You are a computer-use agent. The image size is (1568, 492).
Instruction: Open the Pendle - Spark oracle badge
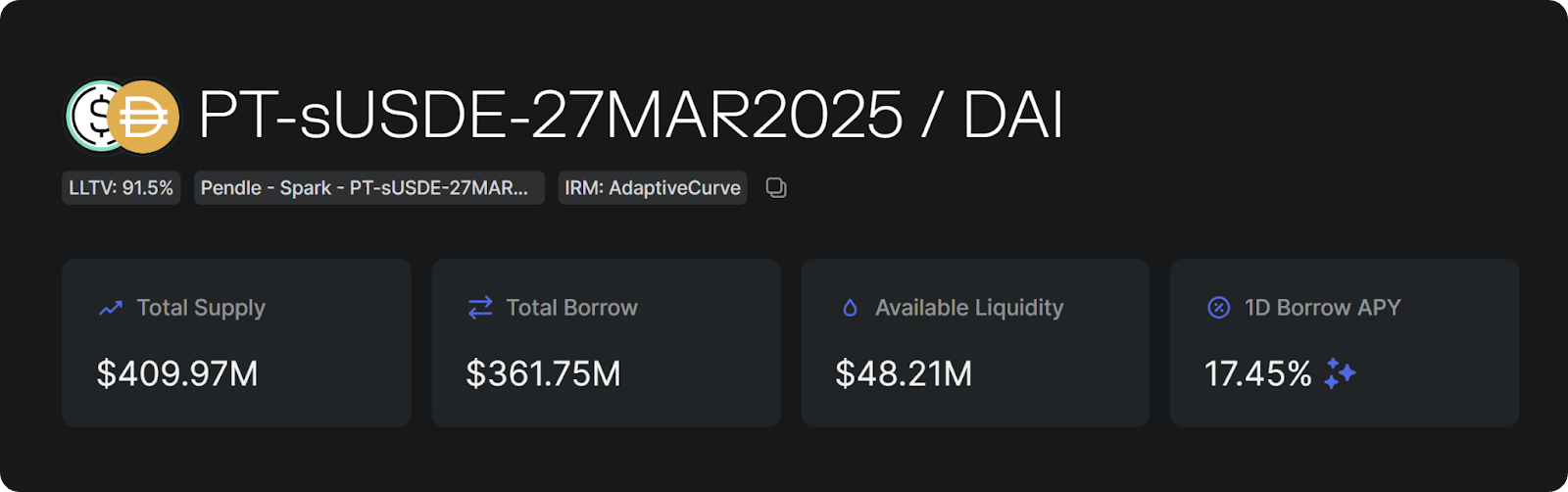coord(368,188)
